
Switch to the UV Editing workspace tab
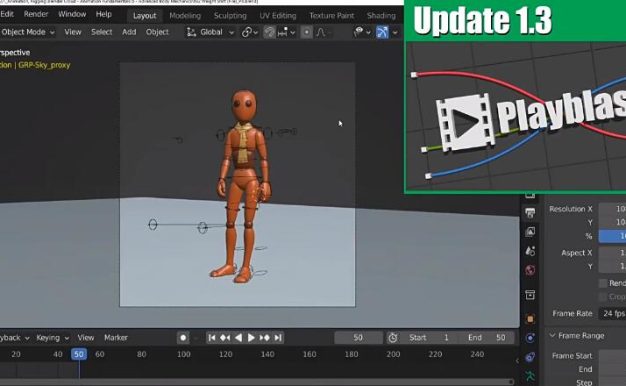pos(278,16)
